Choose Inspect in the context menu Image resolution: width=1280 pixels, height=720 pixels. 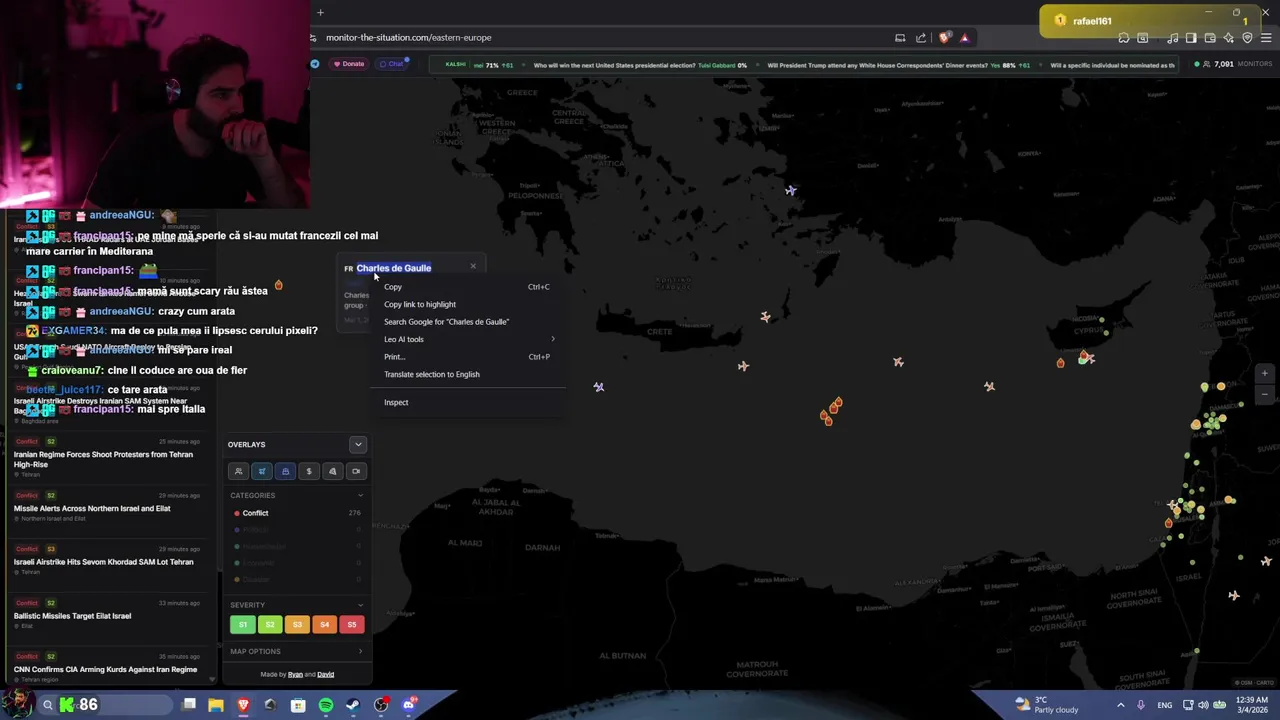click(x=467, y=402)
